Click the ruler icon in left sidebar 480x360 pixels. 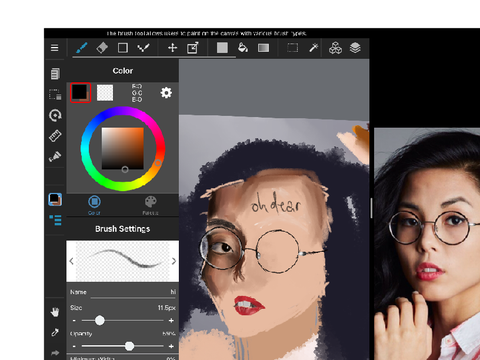(x=55, y=136)
